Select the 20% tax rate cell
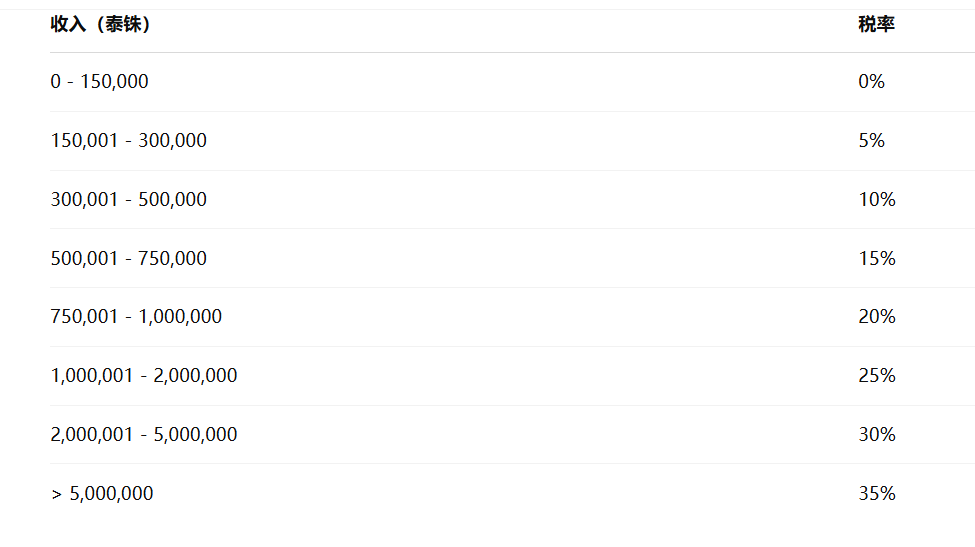The image size is (975, 547). [x=877, y=316]
